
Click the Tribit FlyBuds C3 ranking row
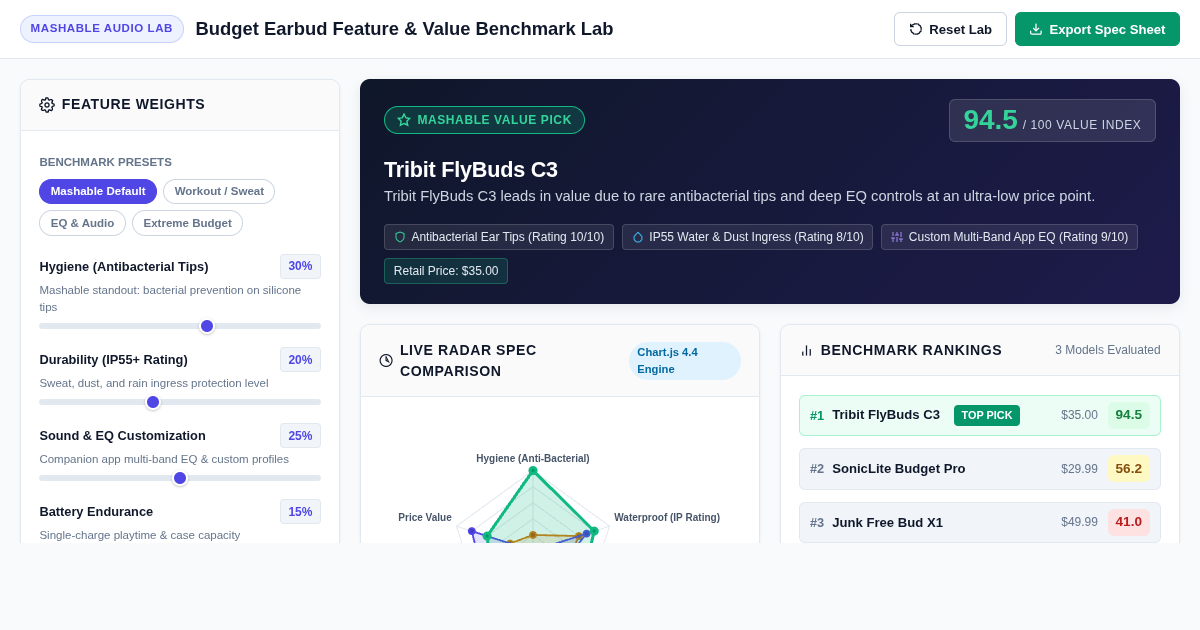click(x=980, y=415)
